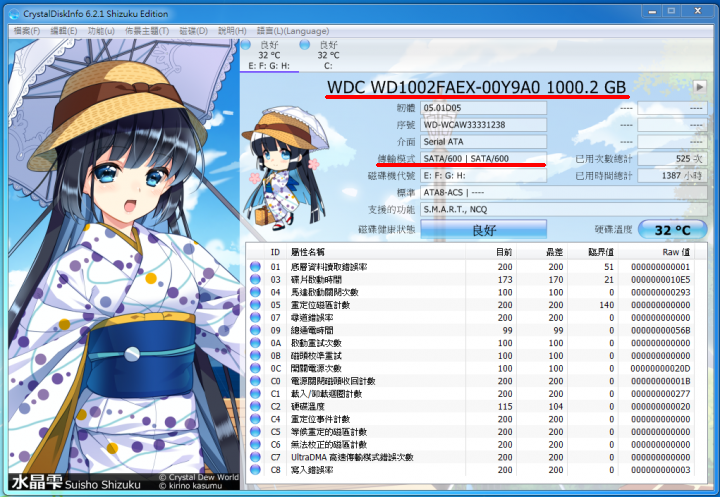Click the 良好 health status button

pos(484,230)
